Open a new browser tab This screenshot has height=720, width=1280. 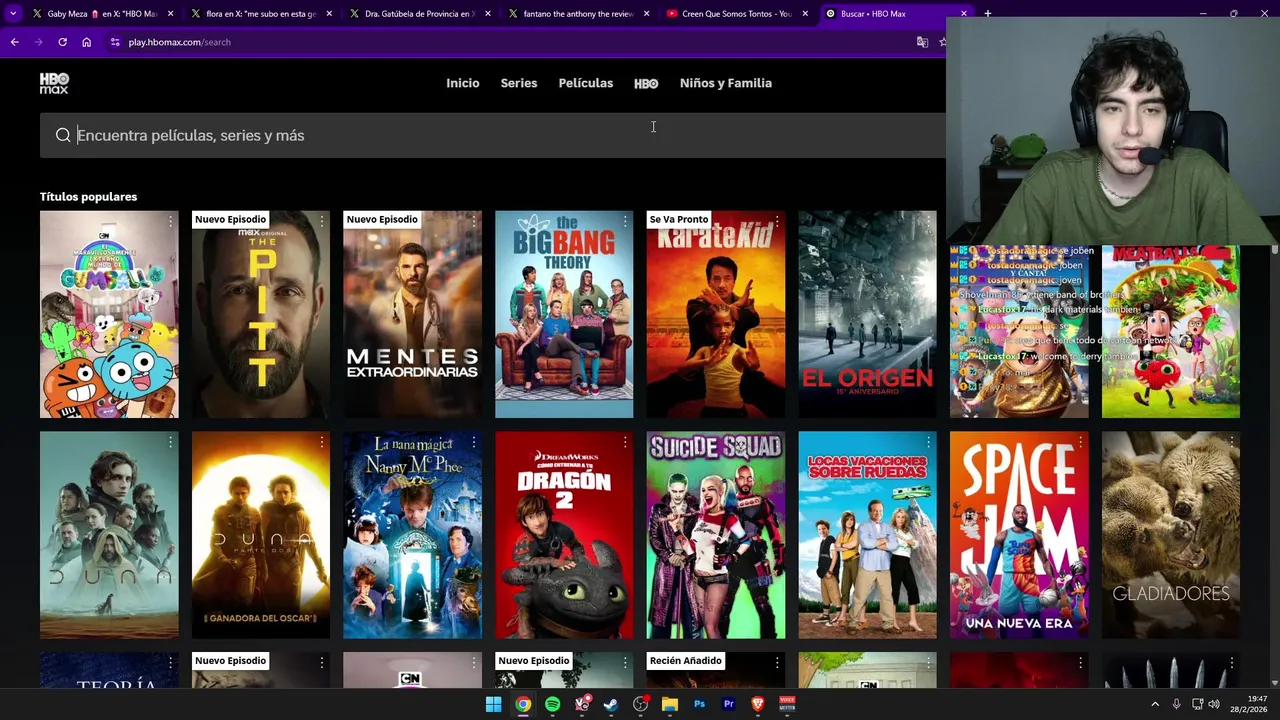tap(987, 14)
